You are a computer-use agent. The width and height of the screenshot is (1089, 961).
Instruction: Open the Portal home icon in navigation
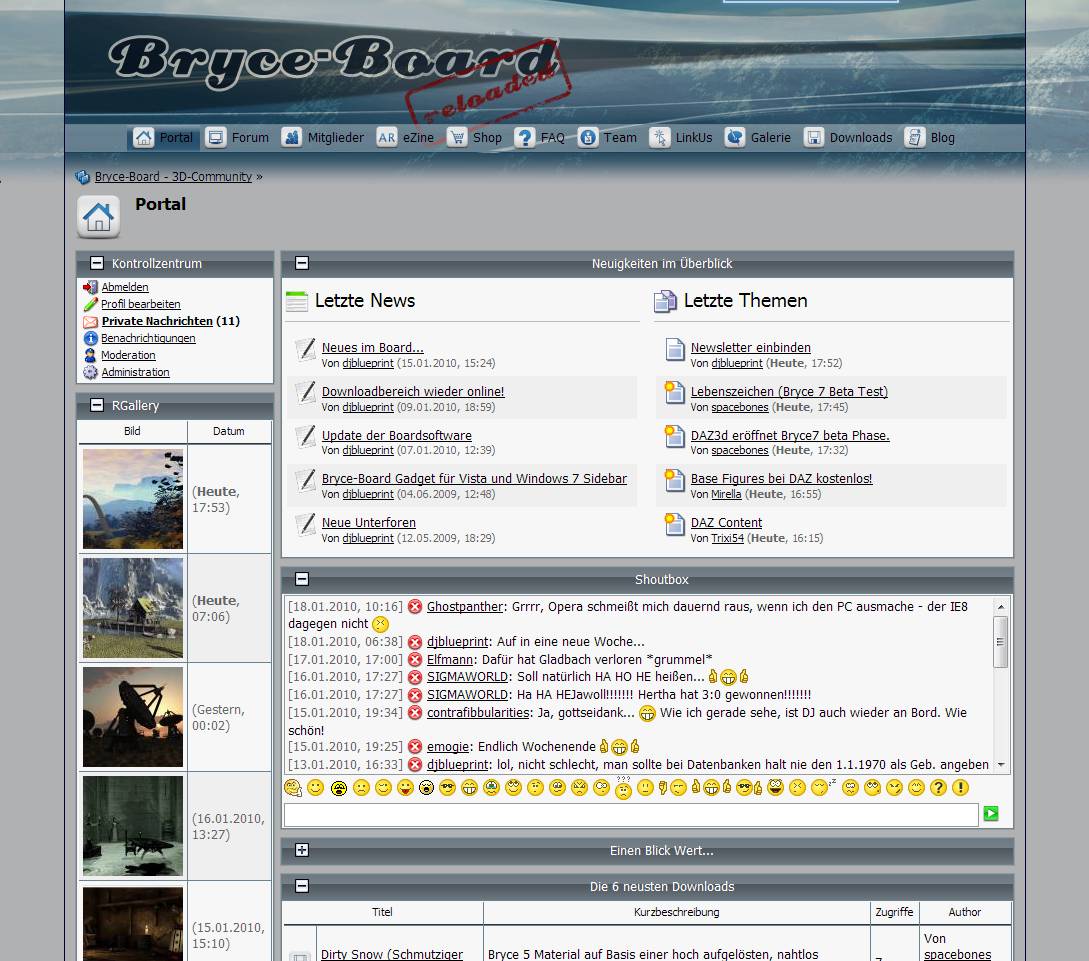[143, 137]
